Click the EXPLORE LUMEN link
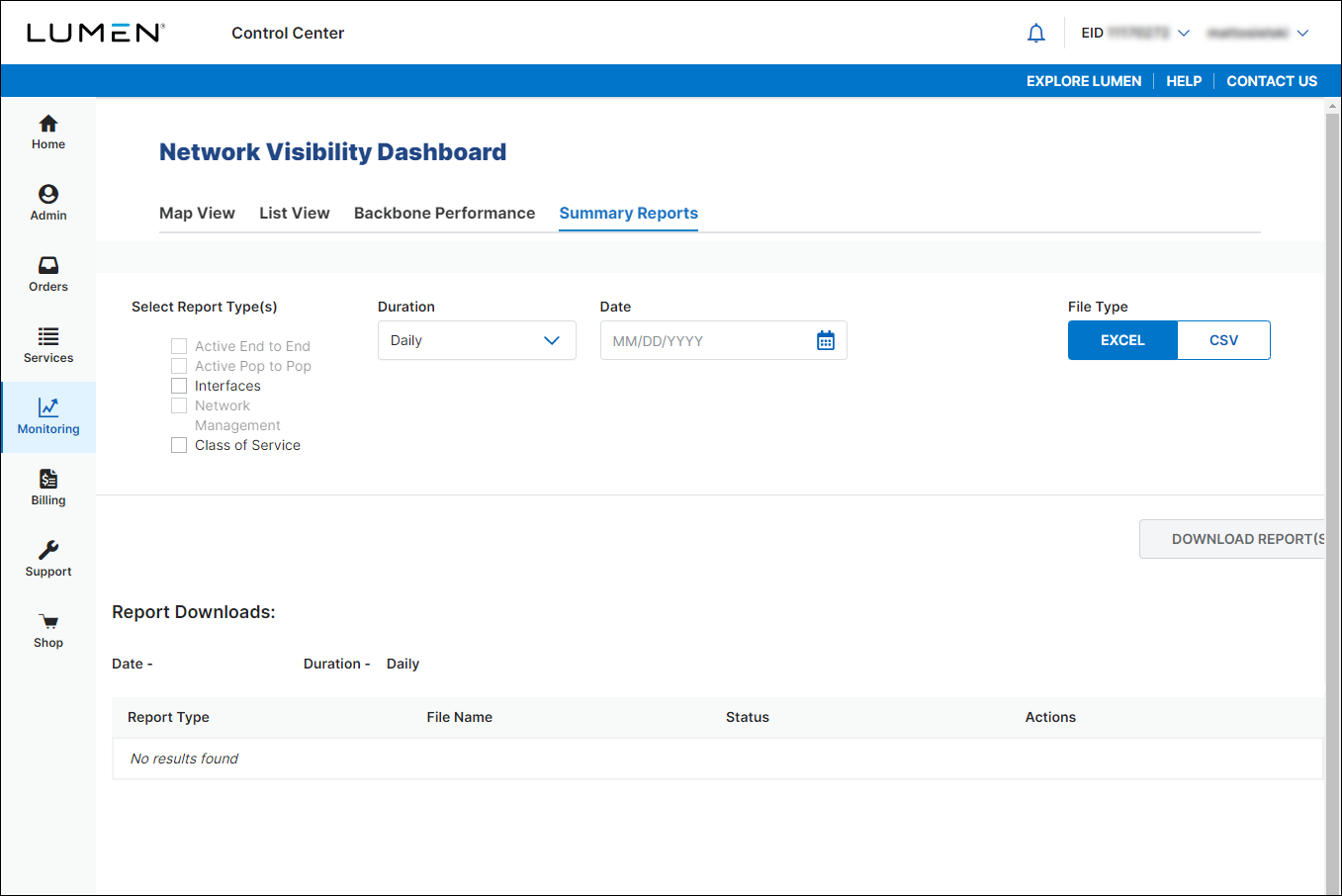Viewport: 1342px width, 896px height. coord(1084,81)
